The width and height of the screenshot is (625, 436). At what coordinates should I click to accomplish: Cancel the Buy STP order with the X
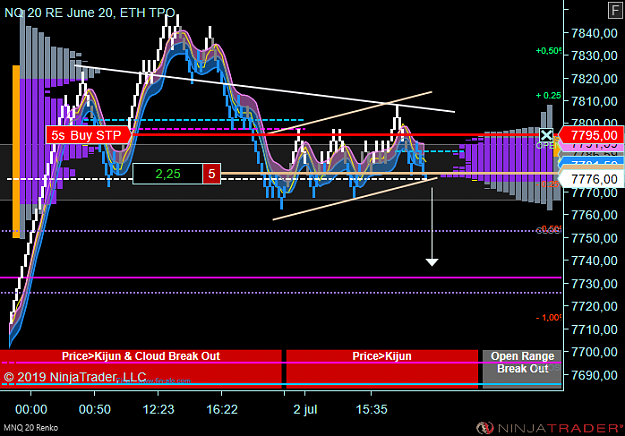pyautogui.click(x=546, y=135)
